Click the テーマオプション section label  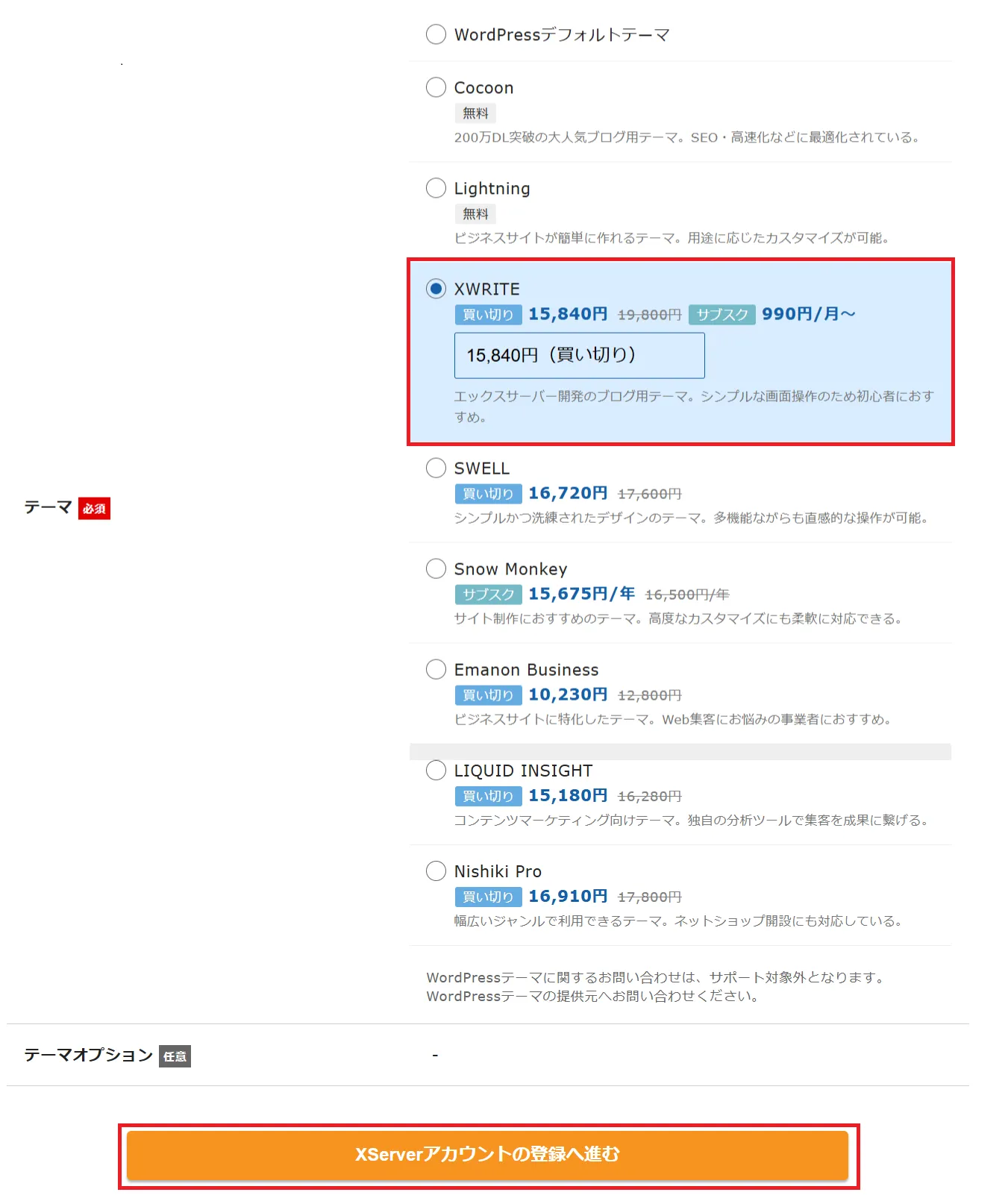coord(89,1055)
